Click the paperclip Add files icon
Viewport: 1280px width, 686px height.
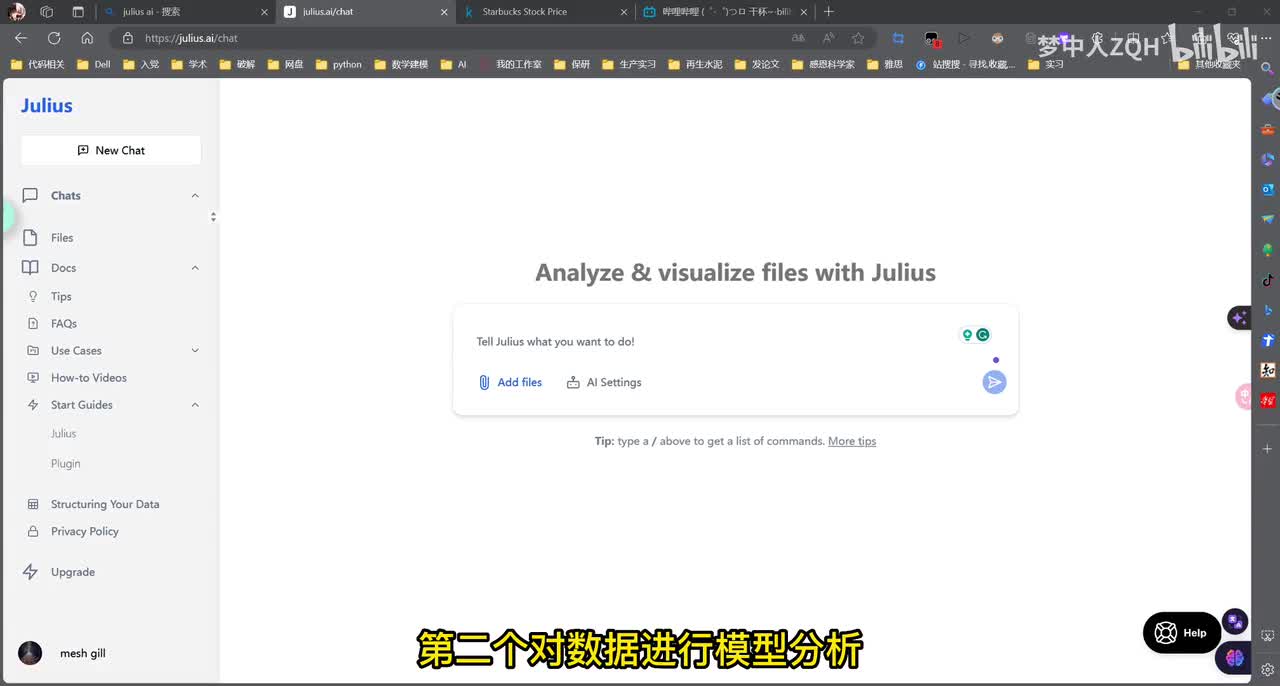[484, 382]
